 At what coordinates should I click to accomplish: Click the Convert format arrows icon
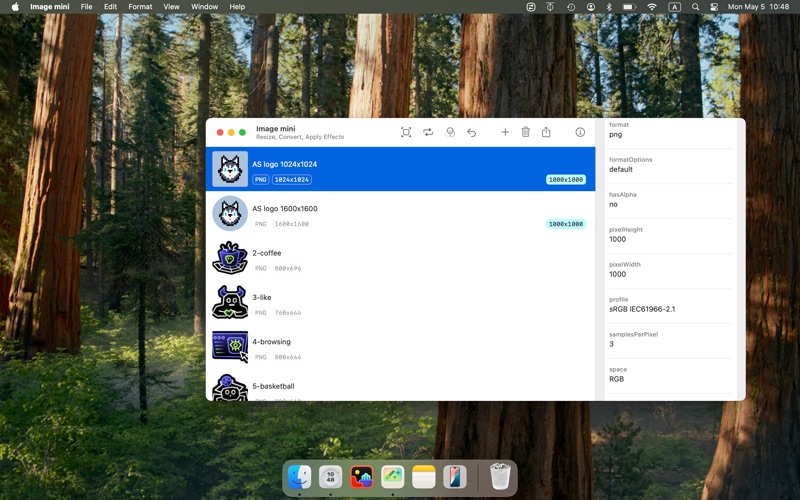coord(428,133)
